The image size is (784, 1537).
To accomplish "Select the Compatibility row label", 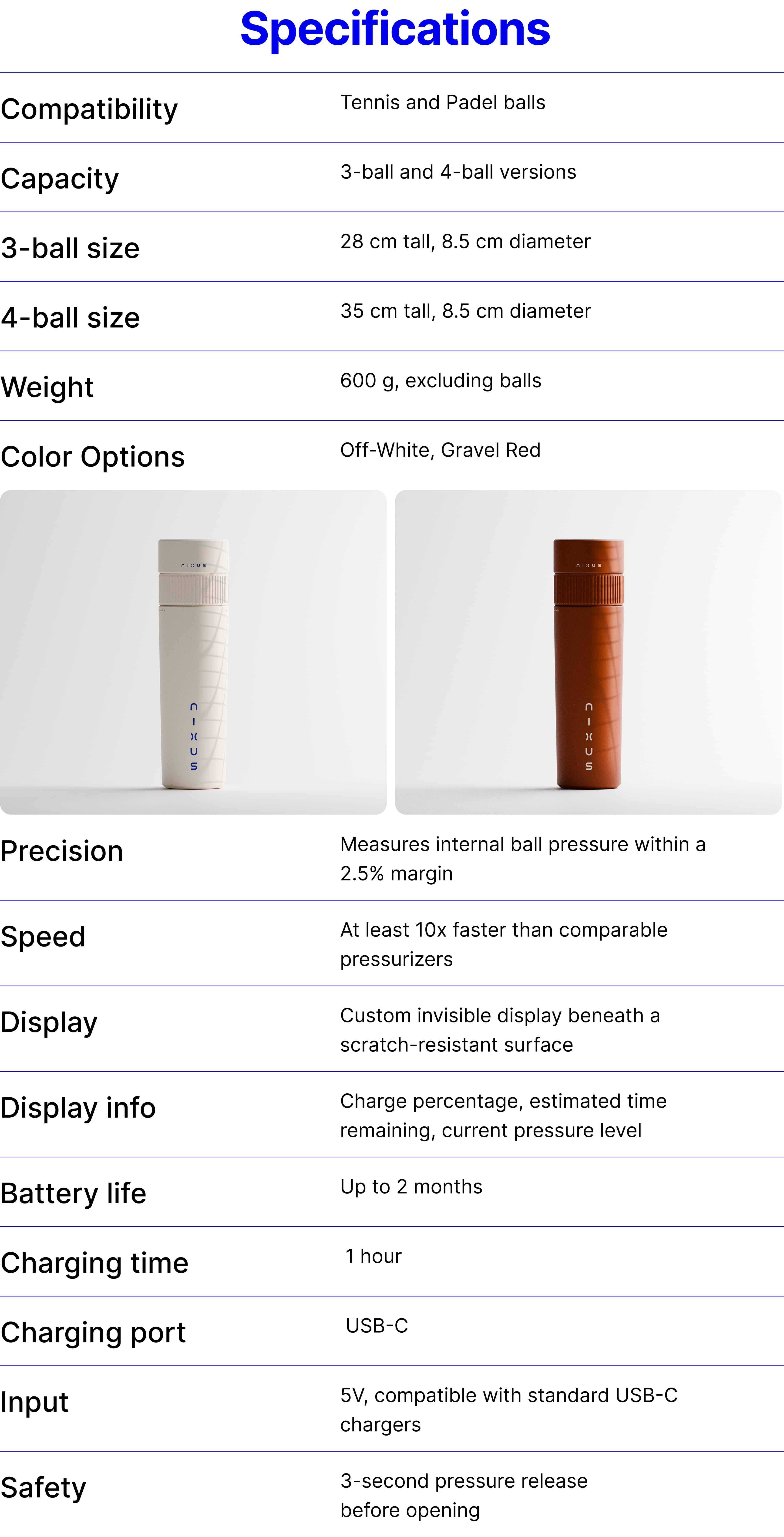I will [90, 109].
